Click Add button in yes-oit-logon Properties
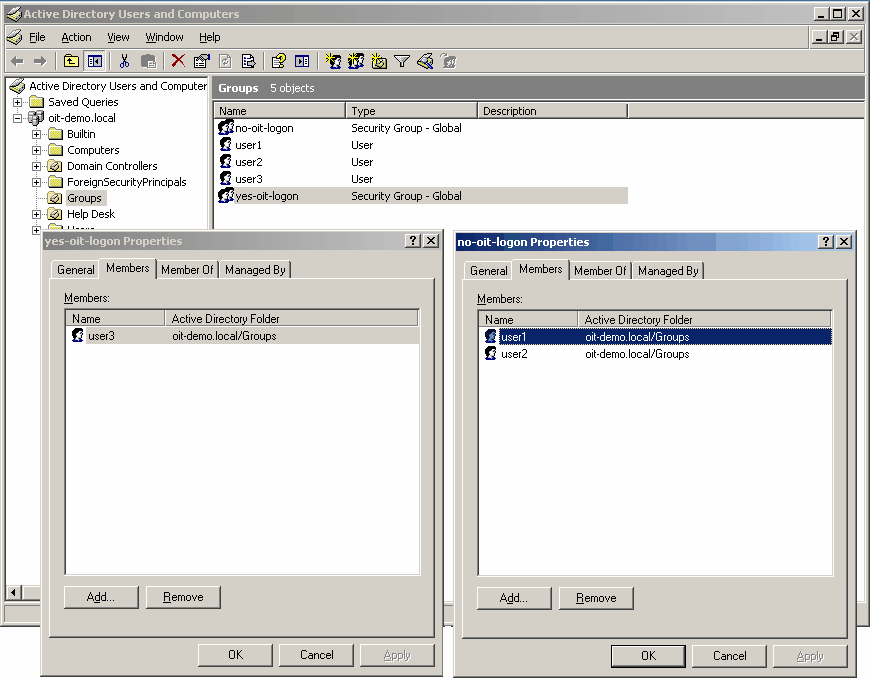Viewport: 870px width, 678px height. pyautogui.click(x=100, y=597)
